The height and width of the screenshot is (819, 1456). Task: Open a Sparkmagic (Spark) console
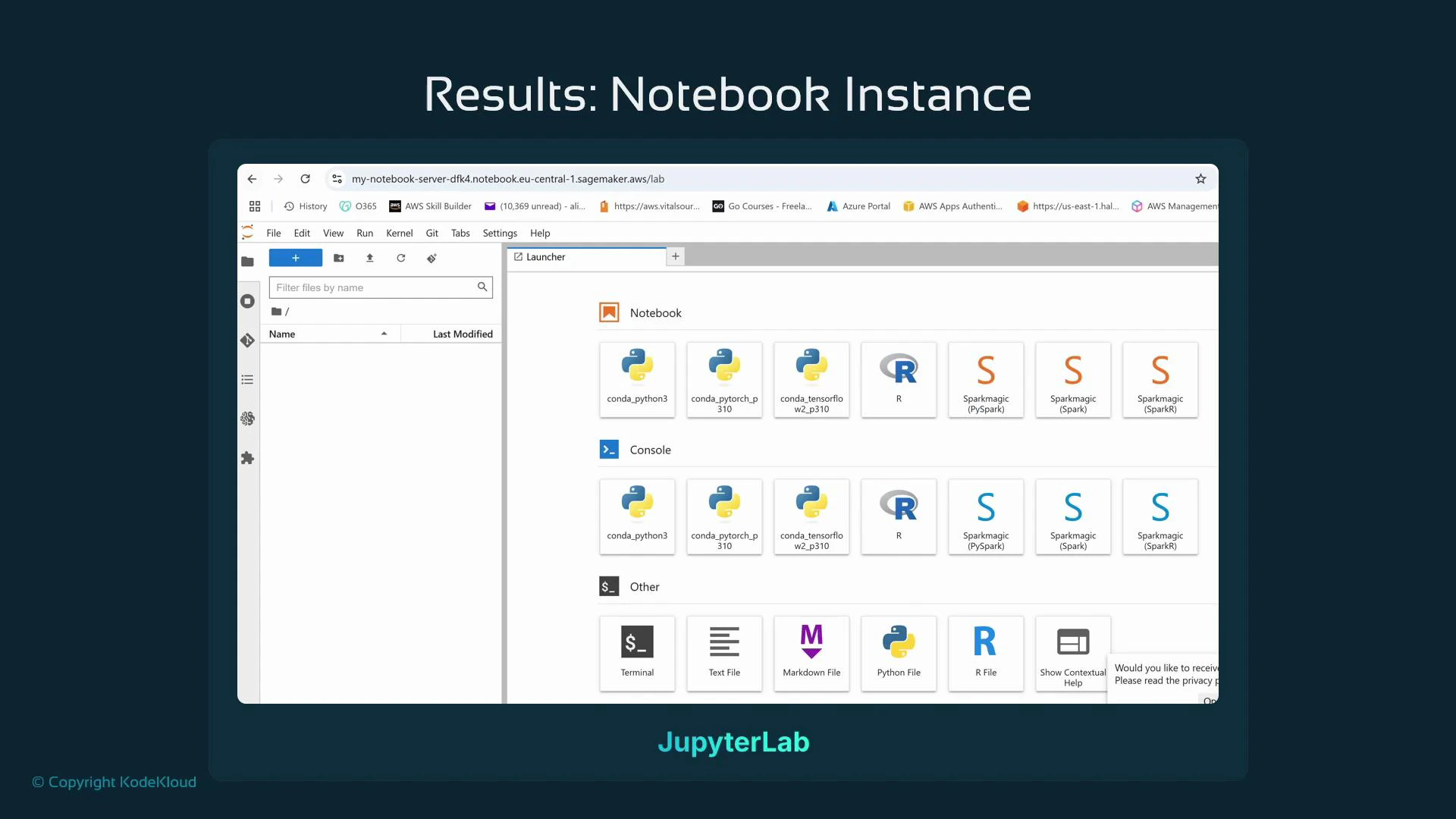1072,516
